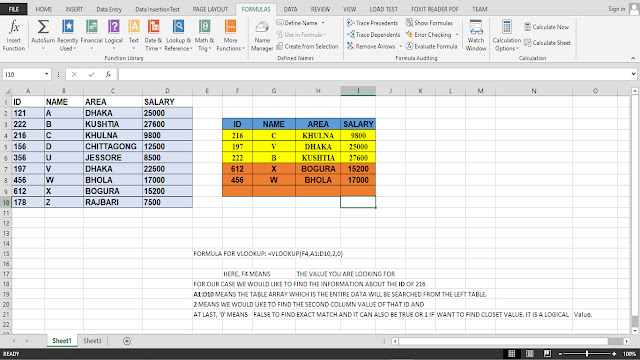Image resolution: width=640 pixels, height=360 pixels.
Task: Click Define Name
Action: (297, 23)
